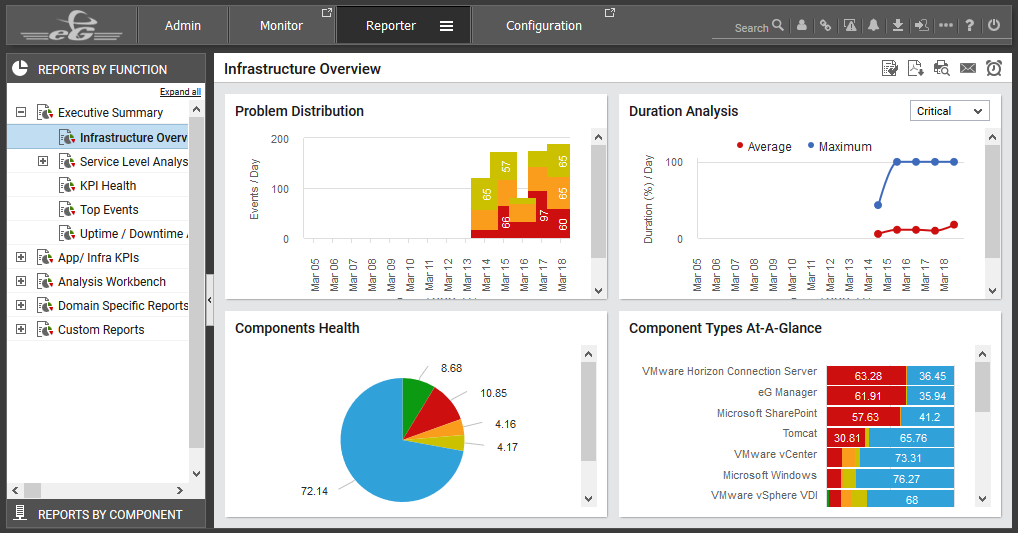Viewport: 1018px width, 533px height.
Task: Toggle the Maximum legend series
Action: tap(839, 147)
